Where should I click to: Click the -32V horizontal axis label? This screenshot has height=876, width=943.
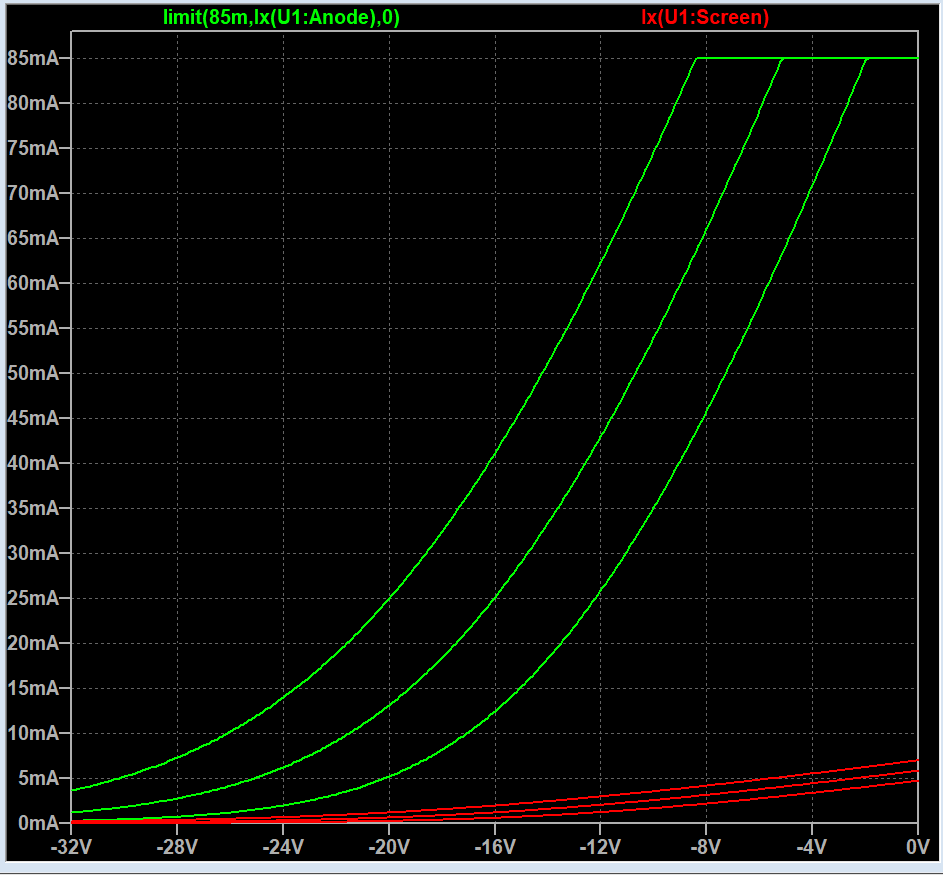[71, 847]
